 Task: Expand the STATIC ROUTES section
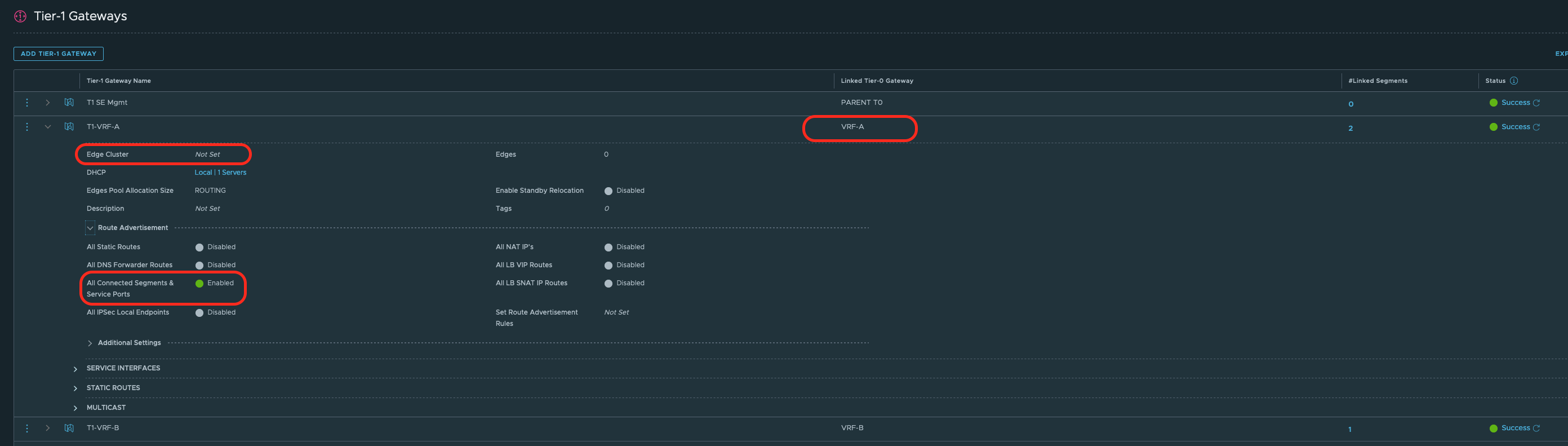(75, 388)
